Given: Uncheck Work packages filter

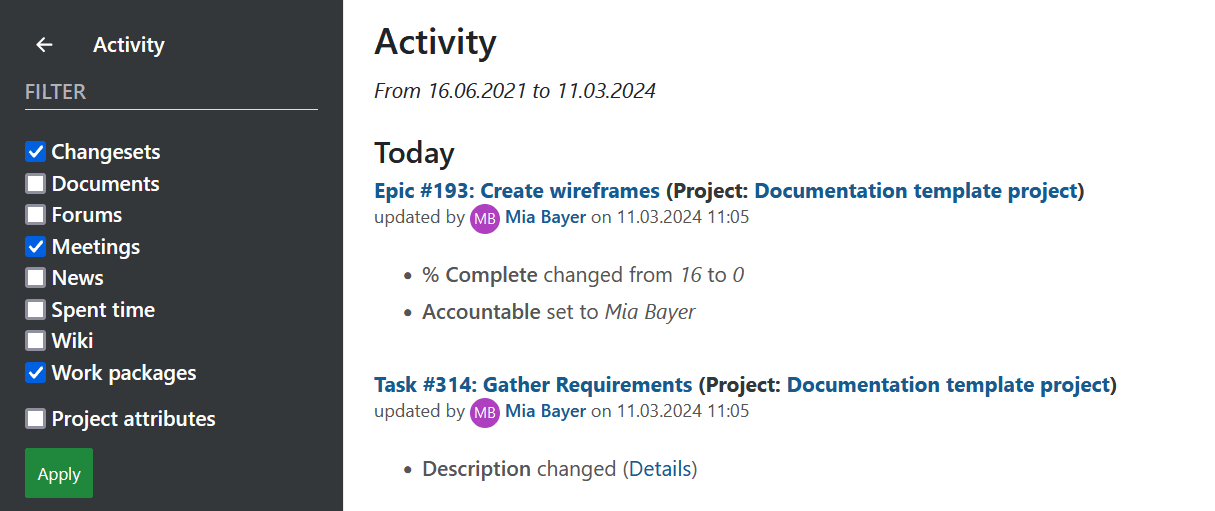Looking at the screenshot, I should point(36,373).
